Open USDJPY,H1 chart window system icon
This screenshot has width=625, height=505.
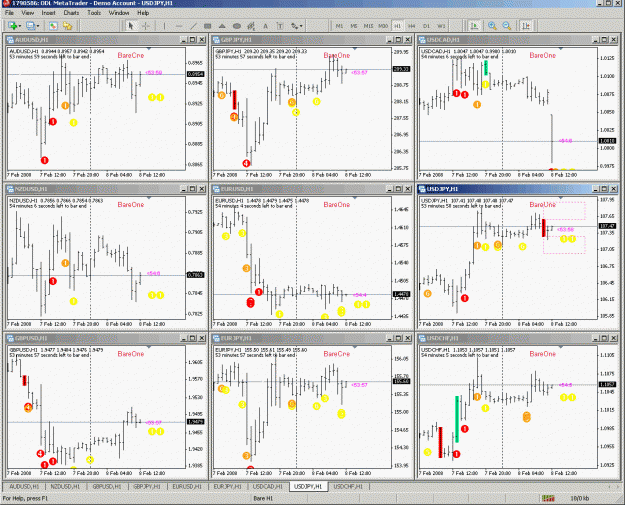[422, 189]
